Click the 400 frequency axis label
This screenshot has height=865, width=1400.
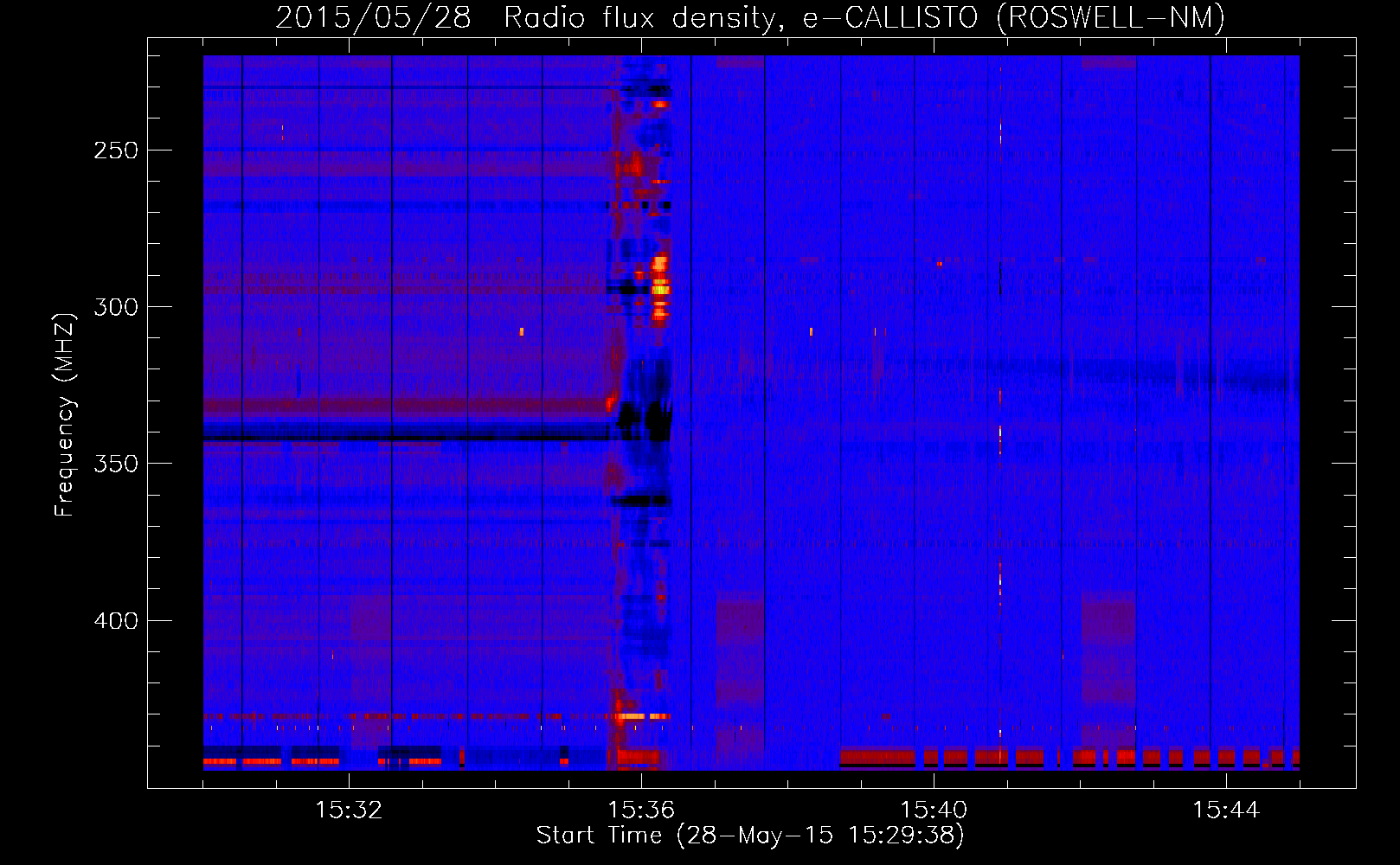click(116, 621)
